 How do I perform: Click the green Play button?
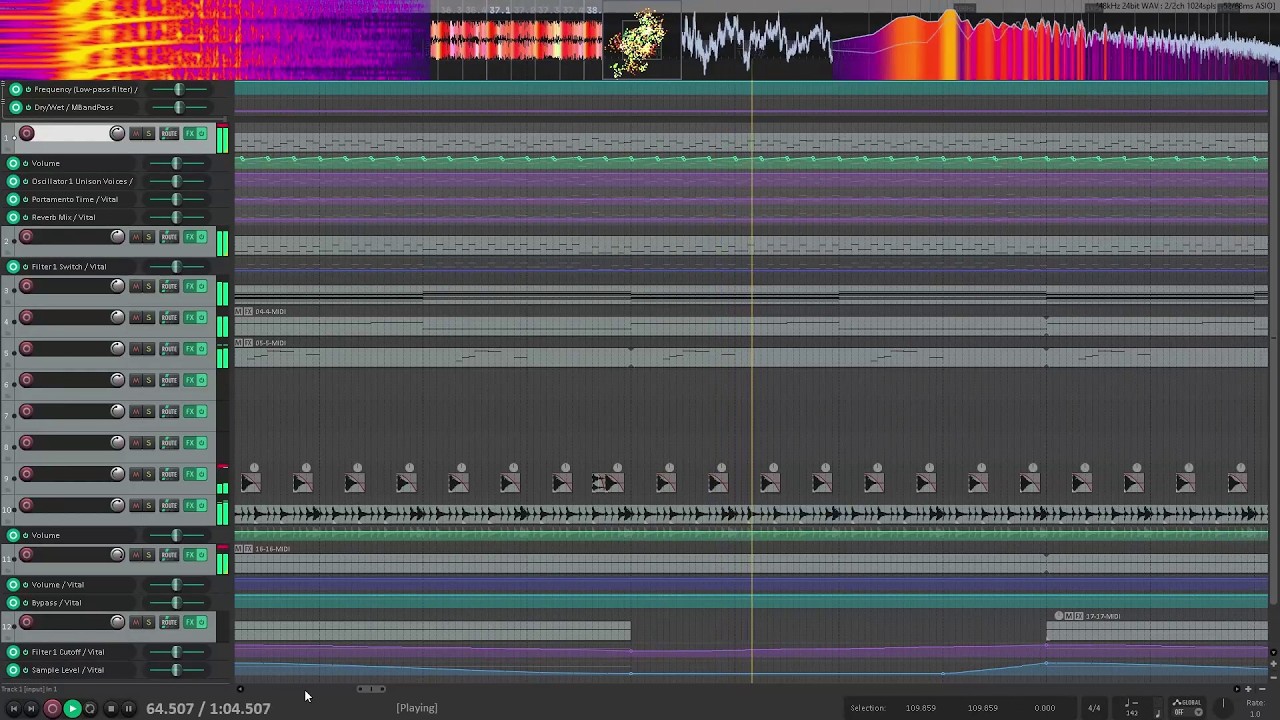72,709
